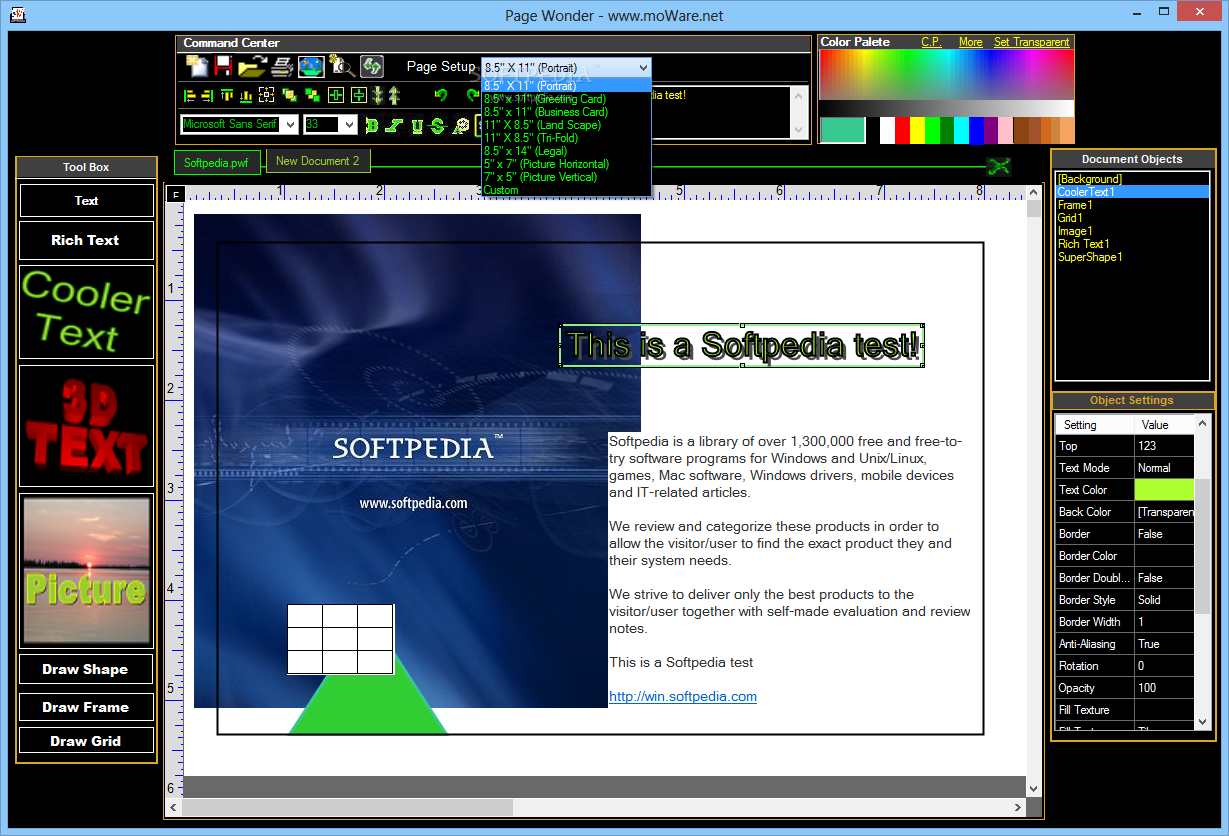Viewport: 1229px width, 836px height.
Task: Select Frame1 in Document Objects list
Action: [x=1132, y=205]
